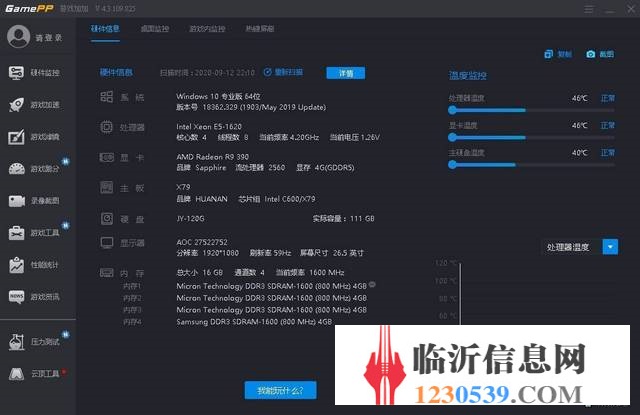640x415 pixels.
Task: Click the 处理器 CPU chip icon
Action: coord(107,127)
